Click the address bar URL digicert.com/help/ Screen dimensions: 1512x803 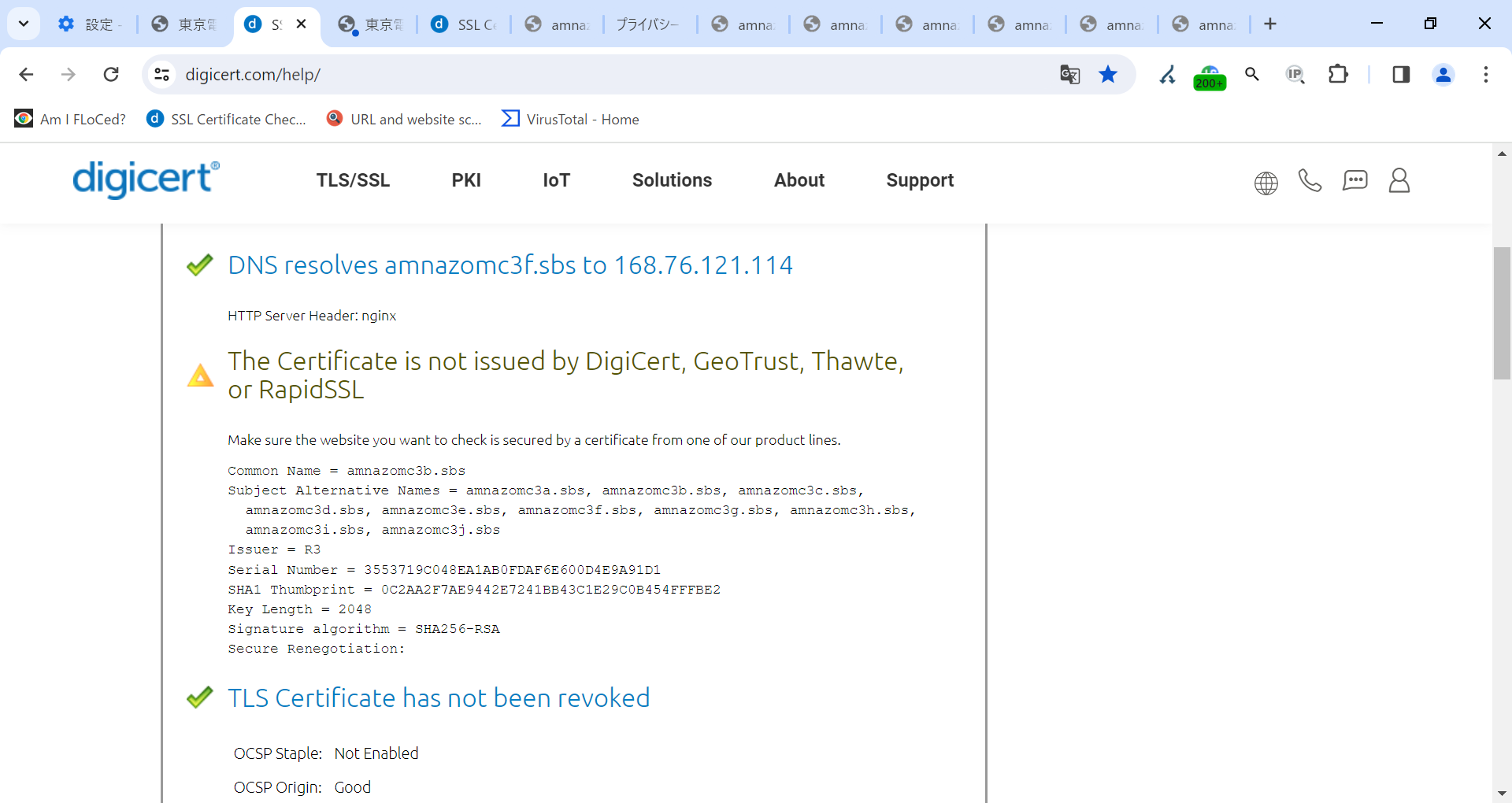(253, 74)
